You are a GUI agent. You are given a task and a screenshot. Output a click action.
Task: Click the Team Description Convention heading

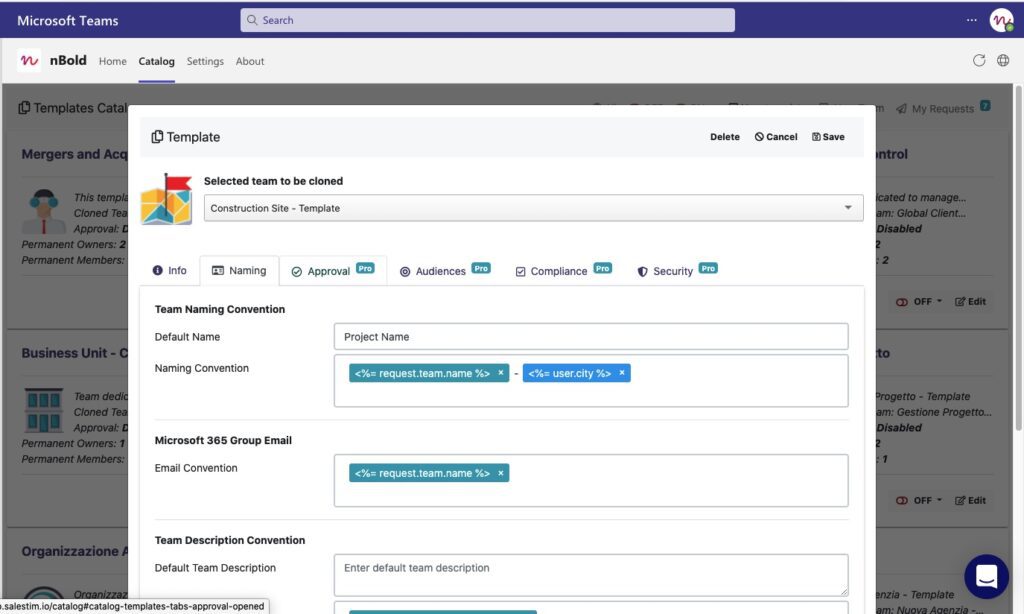230,540
